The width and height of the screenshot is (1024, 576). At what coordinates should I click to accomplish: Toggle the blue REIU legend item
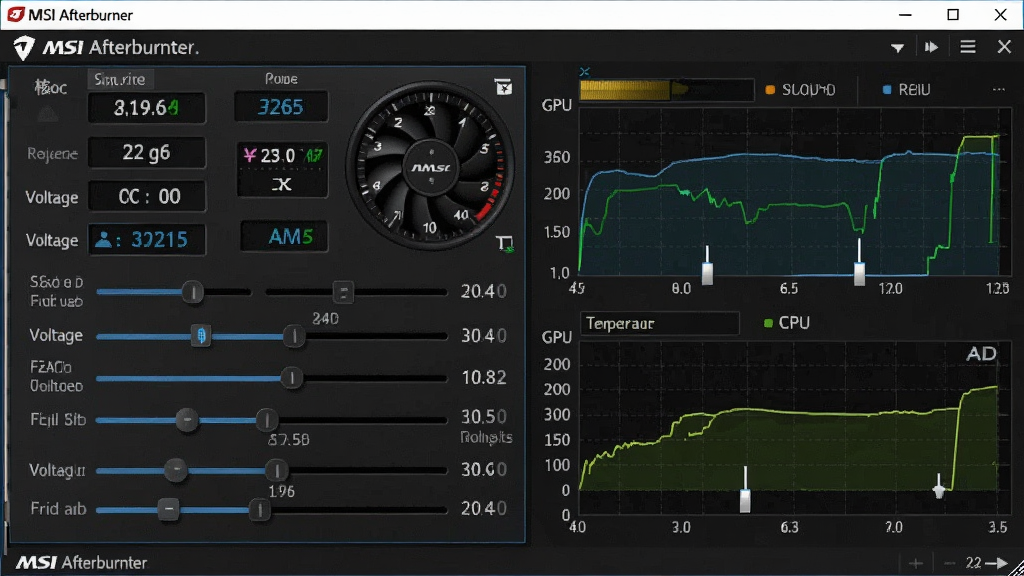(906, 89)
